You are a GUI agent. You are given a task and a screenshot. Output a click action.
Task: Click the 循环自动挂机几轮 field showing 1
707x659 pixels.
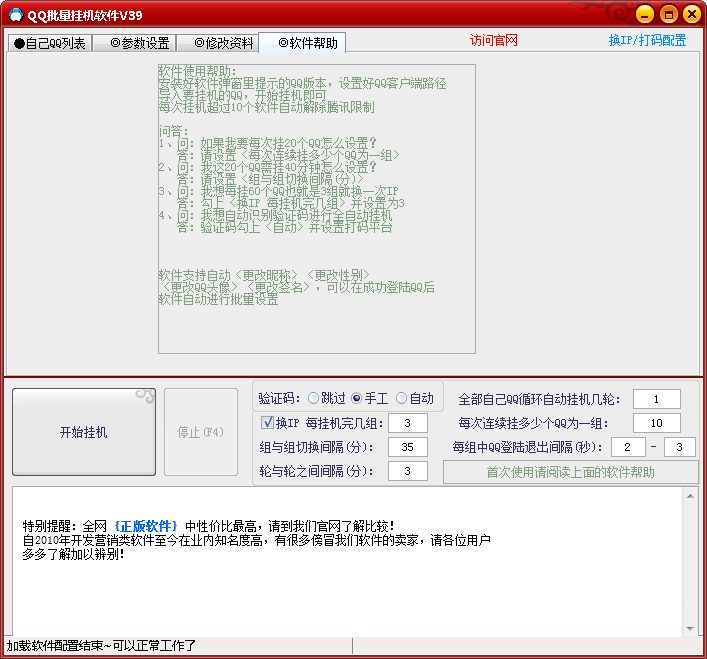point(656,399)
